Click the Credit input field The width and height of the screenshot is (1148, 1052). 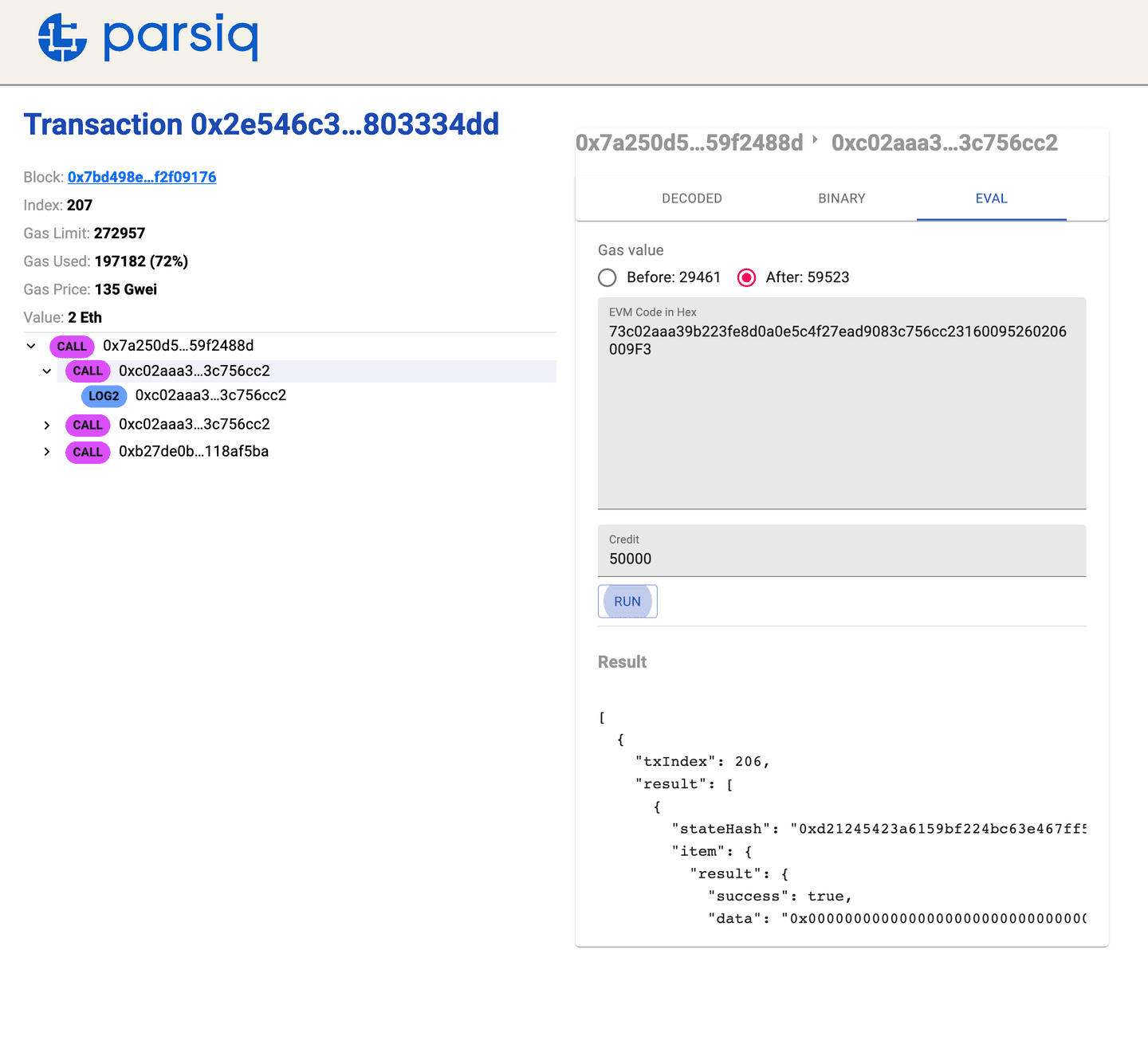[x=842, y=551]
